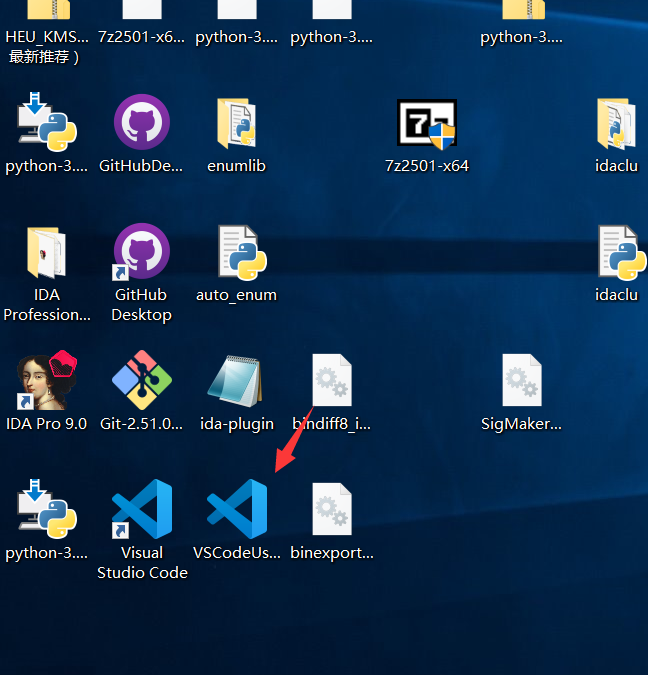Select the bindiff8_i... file icon
The width and height of the screenshot is (648, 675).
[332, 380]
